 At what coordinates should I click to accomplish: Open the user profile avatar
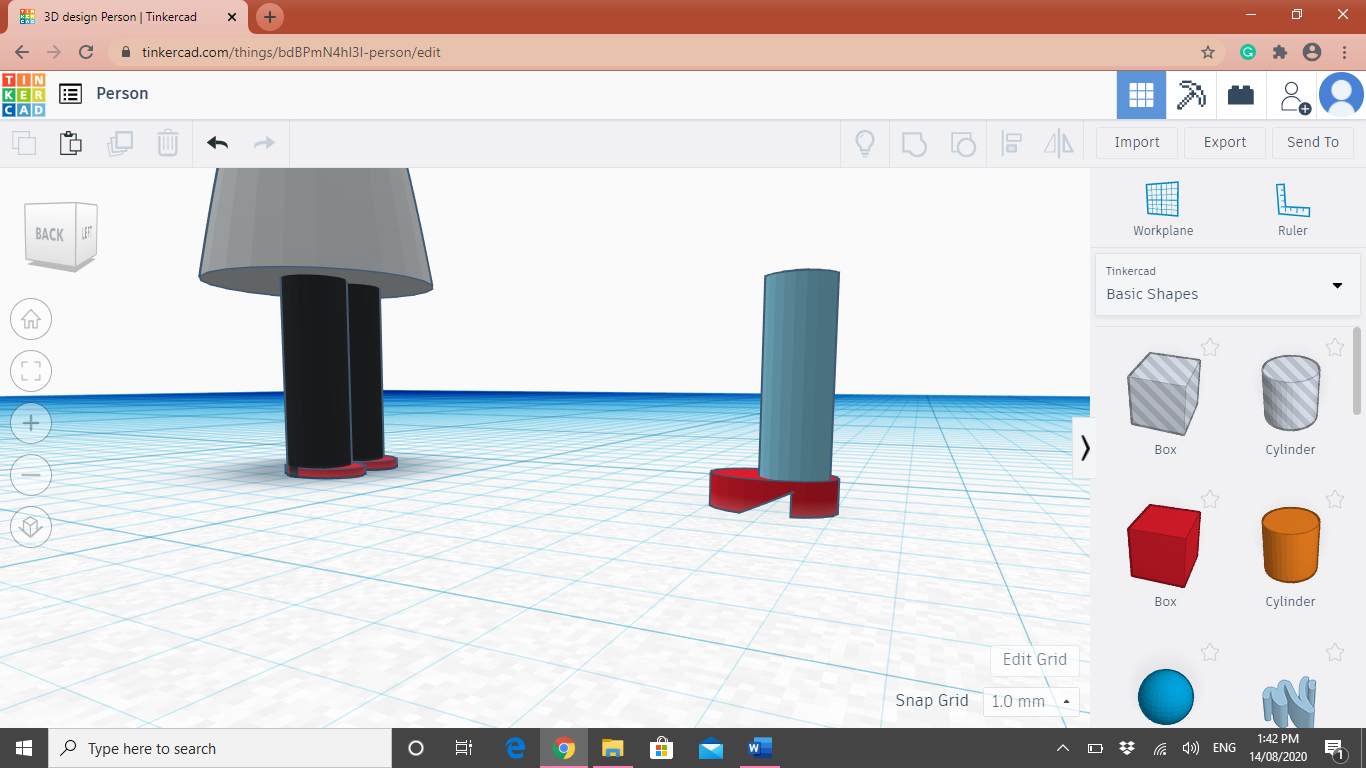pos(1341,95)
